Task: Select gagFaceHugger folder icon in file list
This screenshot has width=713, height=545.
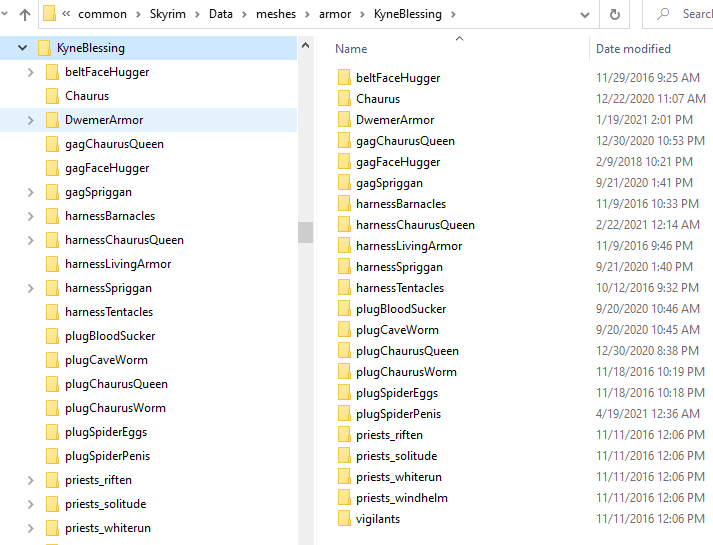Action: (344, 161)
